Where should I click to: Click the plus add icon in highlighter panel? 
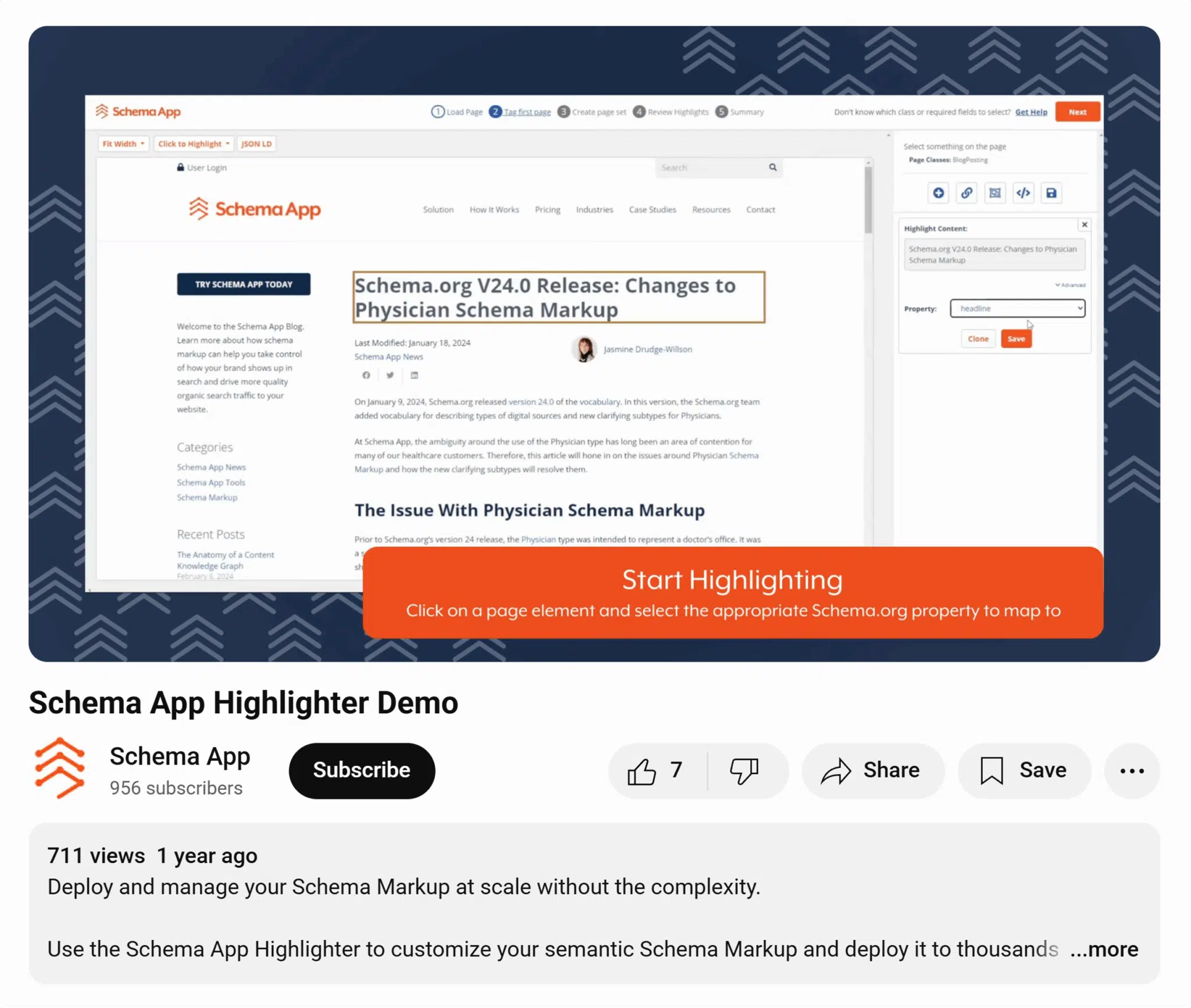[938, 193]
